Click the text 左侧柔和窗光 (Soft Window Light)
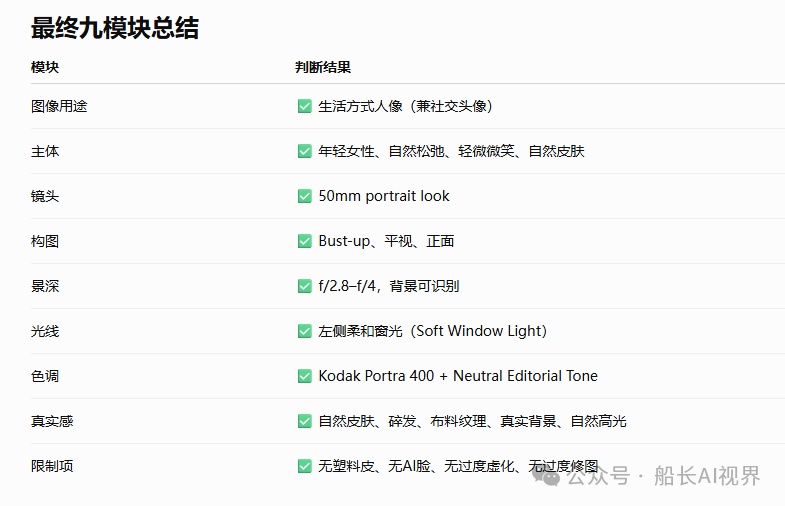The height and width of the screenshot is (506, 785). [433, 331]
